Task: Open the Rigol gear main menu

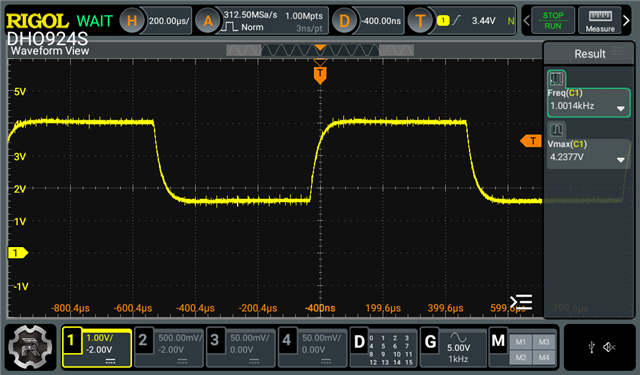Action: click(x=30, y=347)
